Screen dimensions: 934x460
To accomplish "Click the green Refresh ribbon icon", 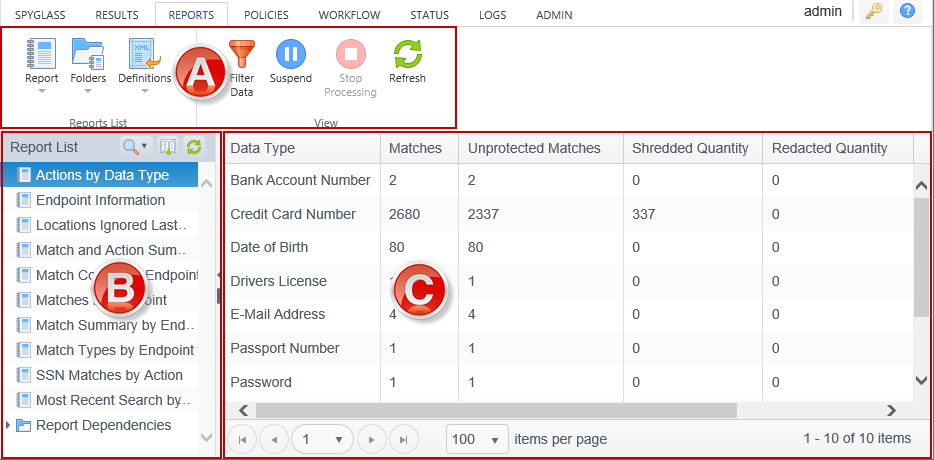I will pos(407,56).
